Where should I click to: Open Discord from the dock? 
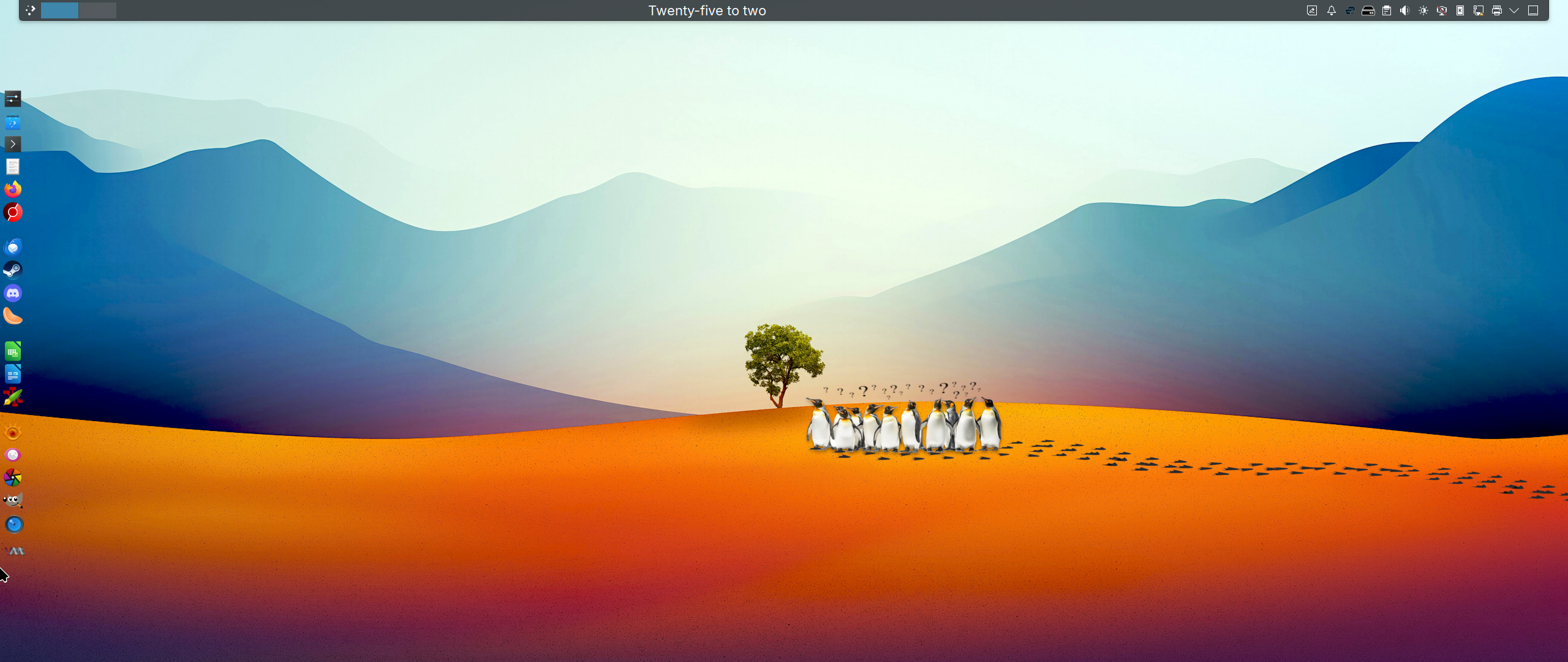tap(13, 293)
